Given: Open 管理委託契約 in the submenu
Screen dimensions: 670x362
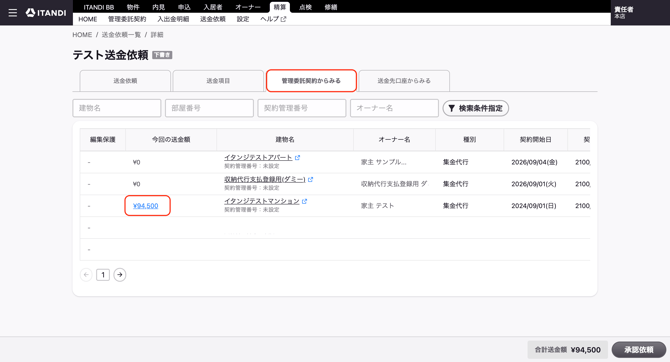Looking at the screenshot, I should (x=127, y=19).
